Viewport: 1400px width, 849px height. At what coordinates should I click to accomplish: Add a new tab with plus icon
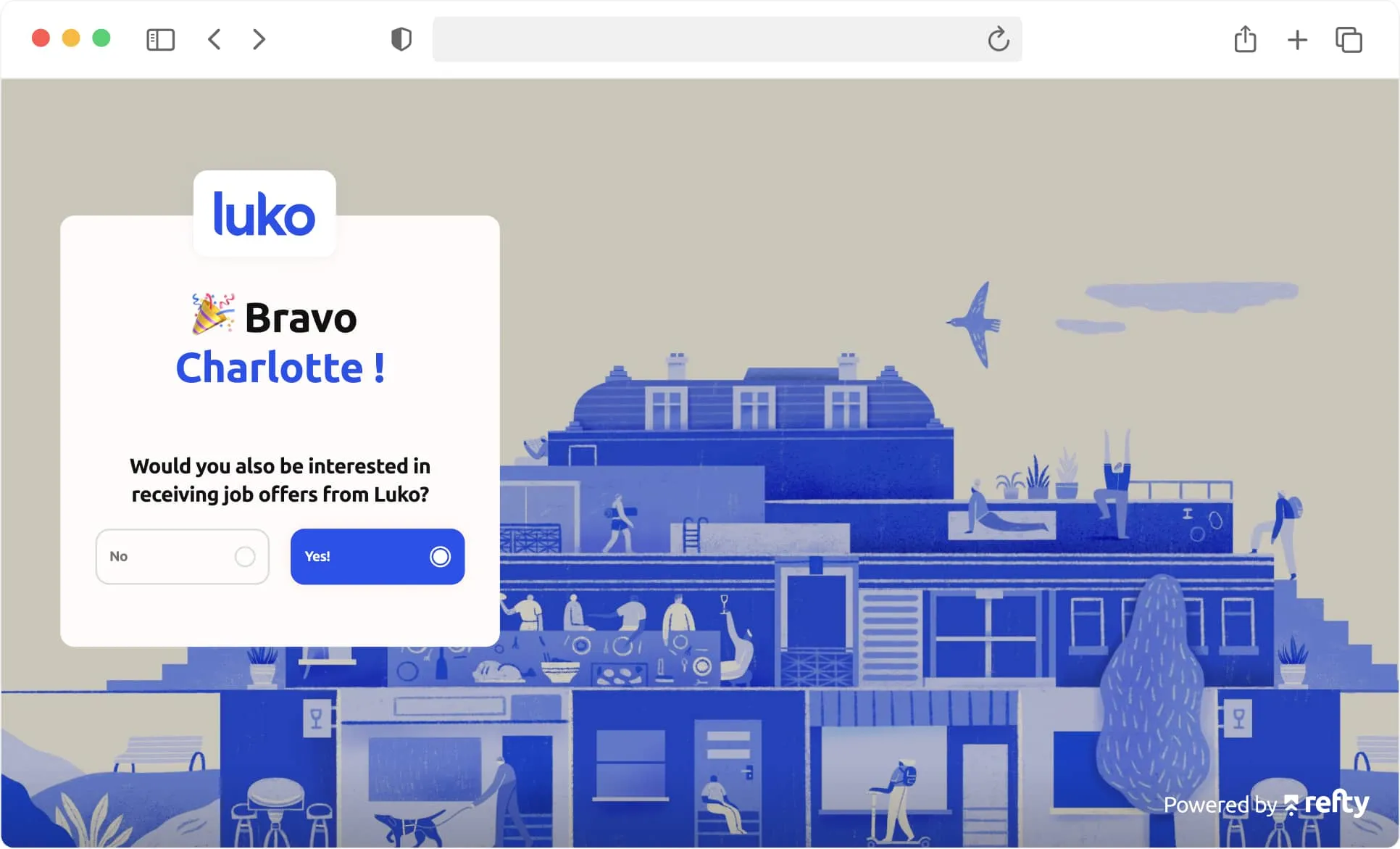[1297, 39]
